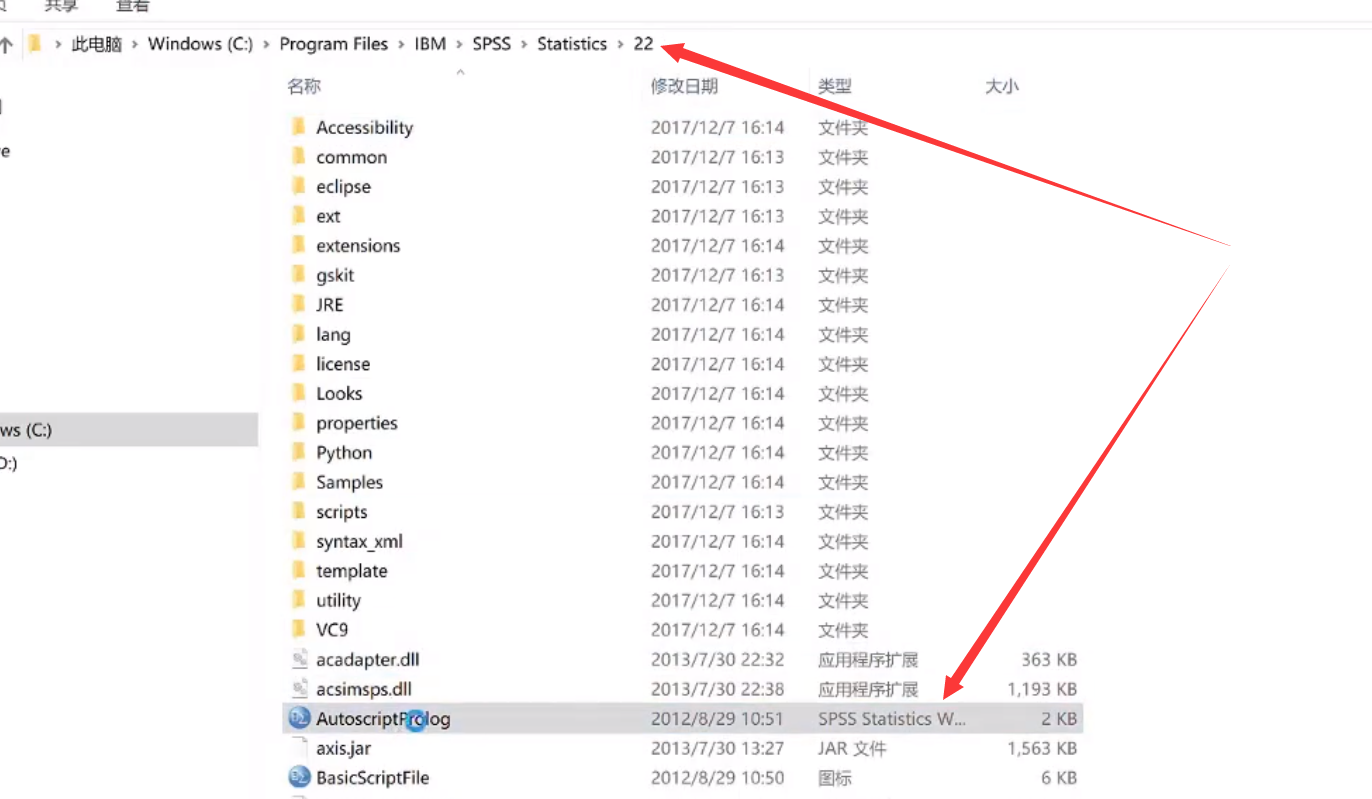
Task: Sort by 名称 column header
Action: [304, 86]
